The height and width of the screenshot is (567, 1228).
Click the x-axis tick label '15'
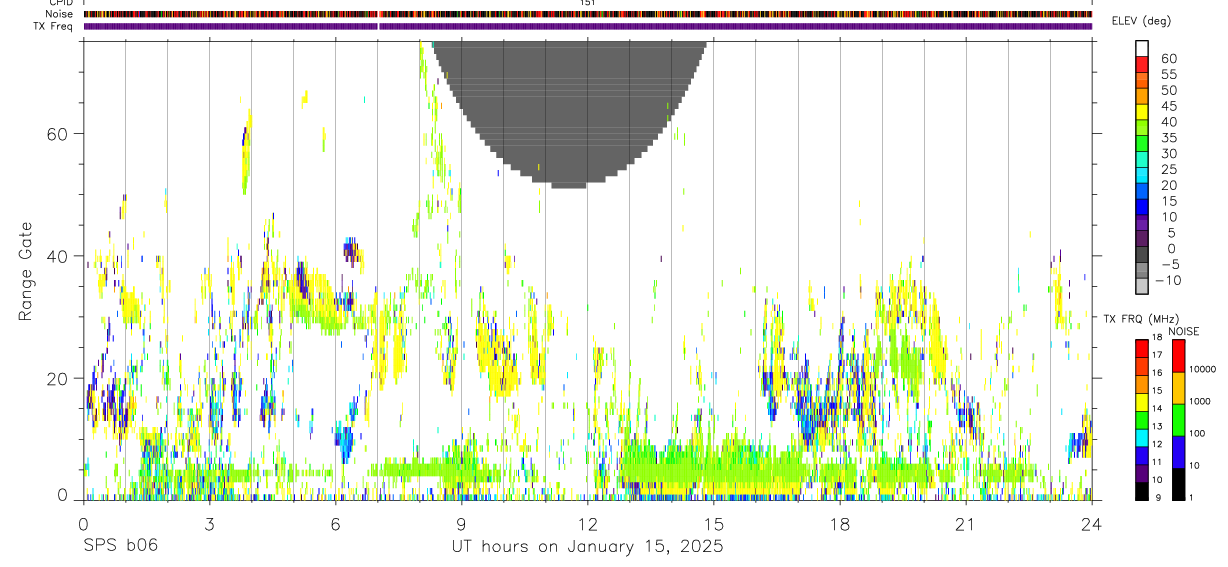pyautogui.click(x=714, y=523)
